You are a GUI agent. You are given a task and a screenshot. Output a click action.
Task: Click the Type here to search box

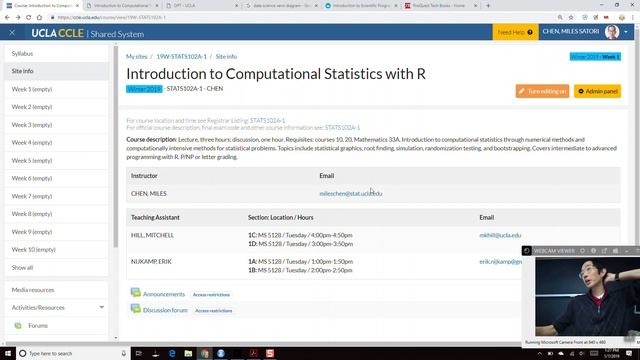coord(73,353)
